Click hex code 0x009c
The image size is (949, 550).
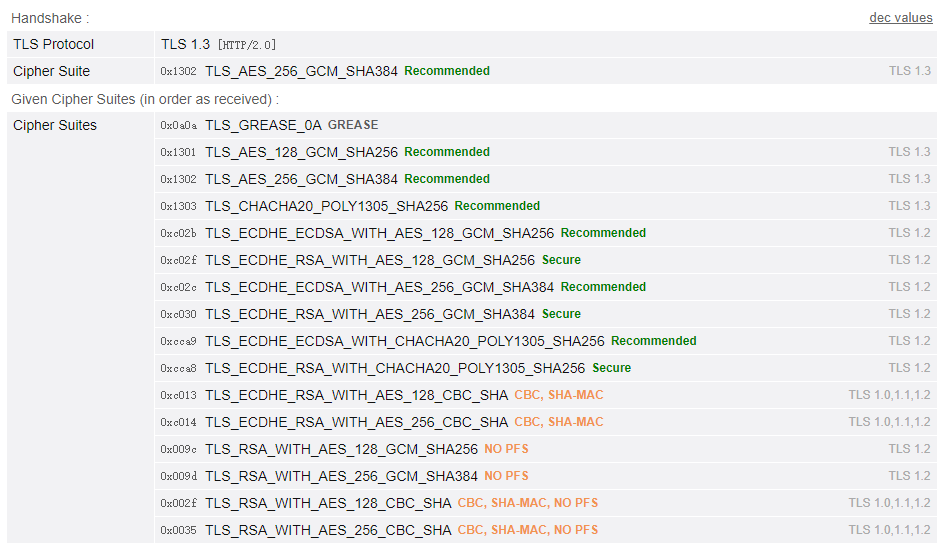tap(179, 450)
